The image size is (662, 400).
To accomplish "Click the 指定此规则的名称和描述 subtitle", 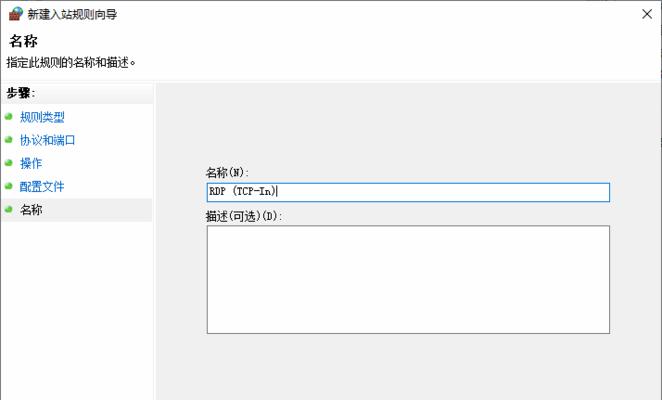I will [71, 63].
